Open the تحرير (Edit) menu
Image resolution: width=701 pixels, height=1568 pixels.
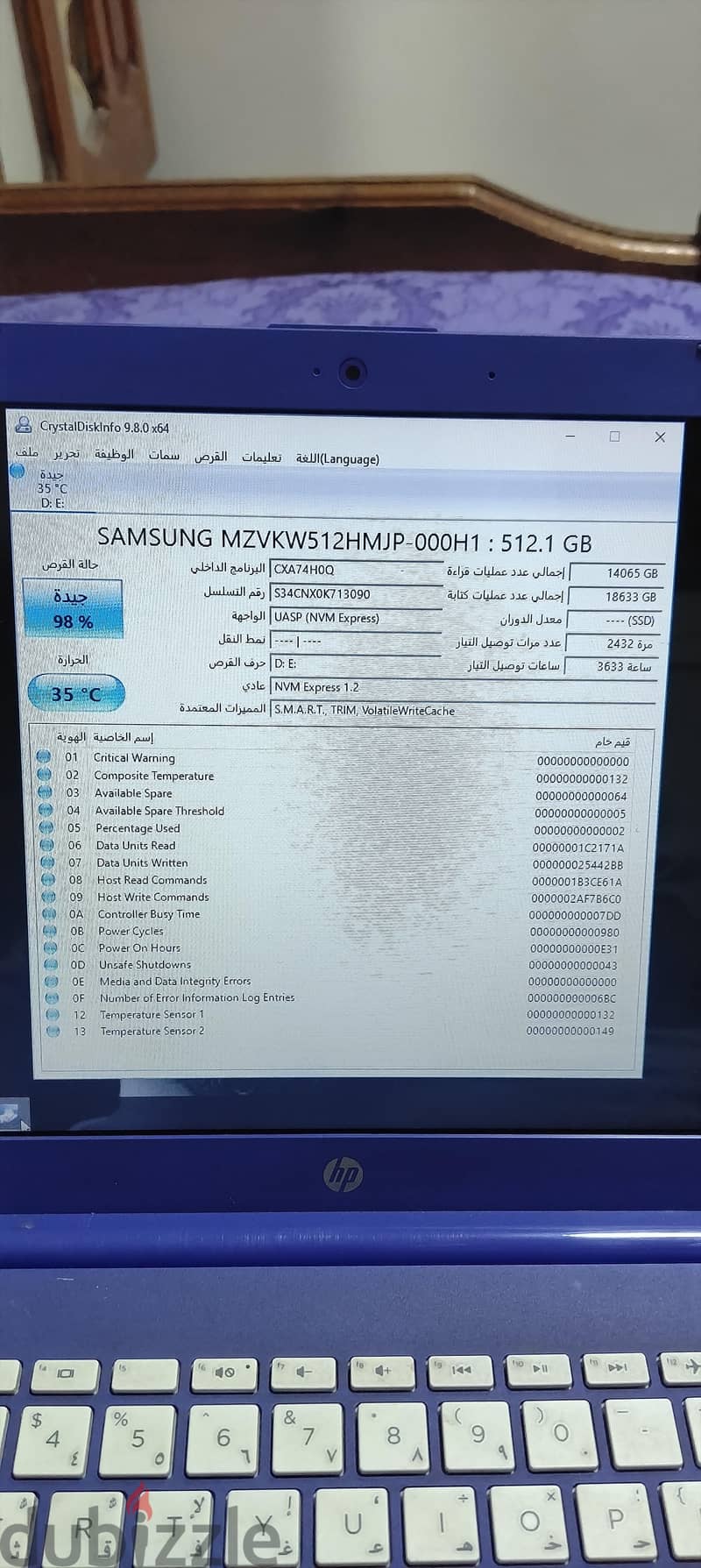pyautogui.click(x=66, y=454)
